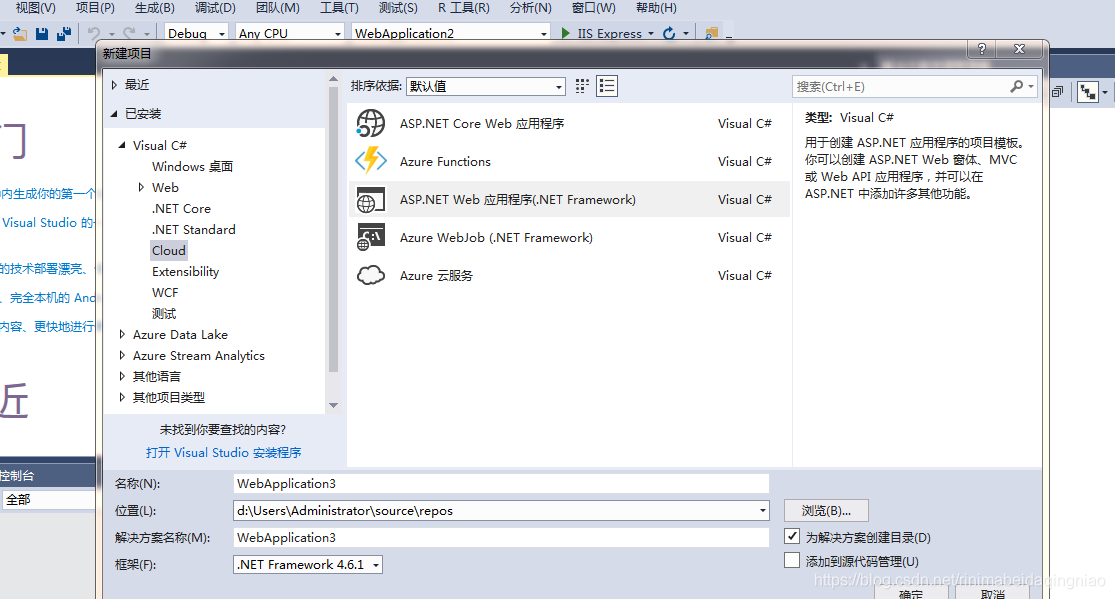Expand the 其他项目类型 node
Viewport: 1115px width, 599px height.
point(122,397)
